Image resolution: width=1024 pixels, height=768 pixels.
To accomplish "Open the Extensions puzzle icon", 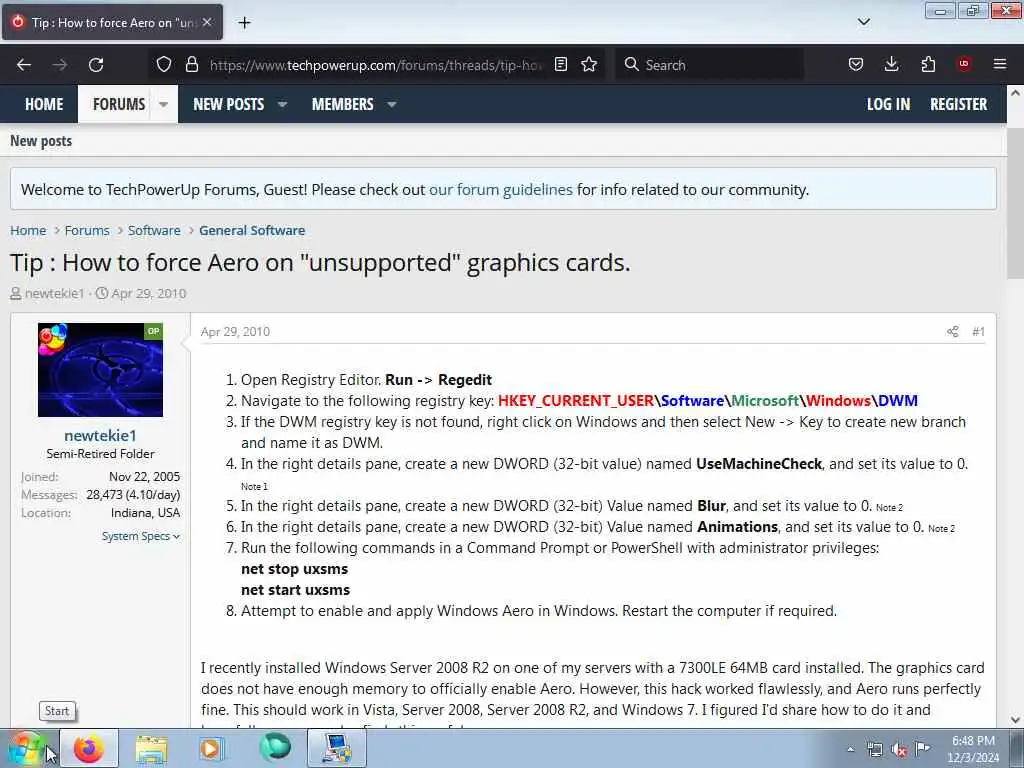I will 928,64.
